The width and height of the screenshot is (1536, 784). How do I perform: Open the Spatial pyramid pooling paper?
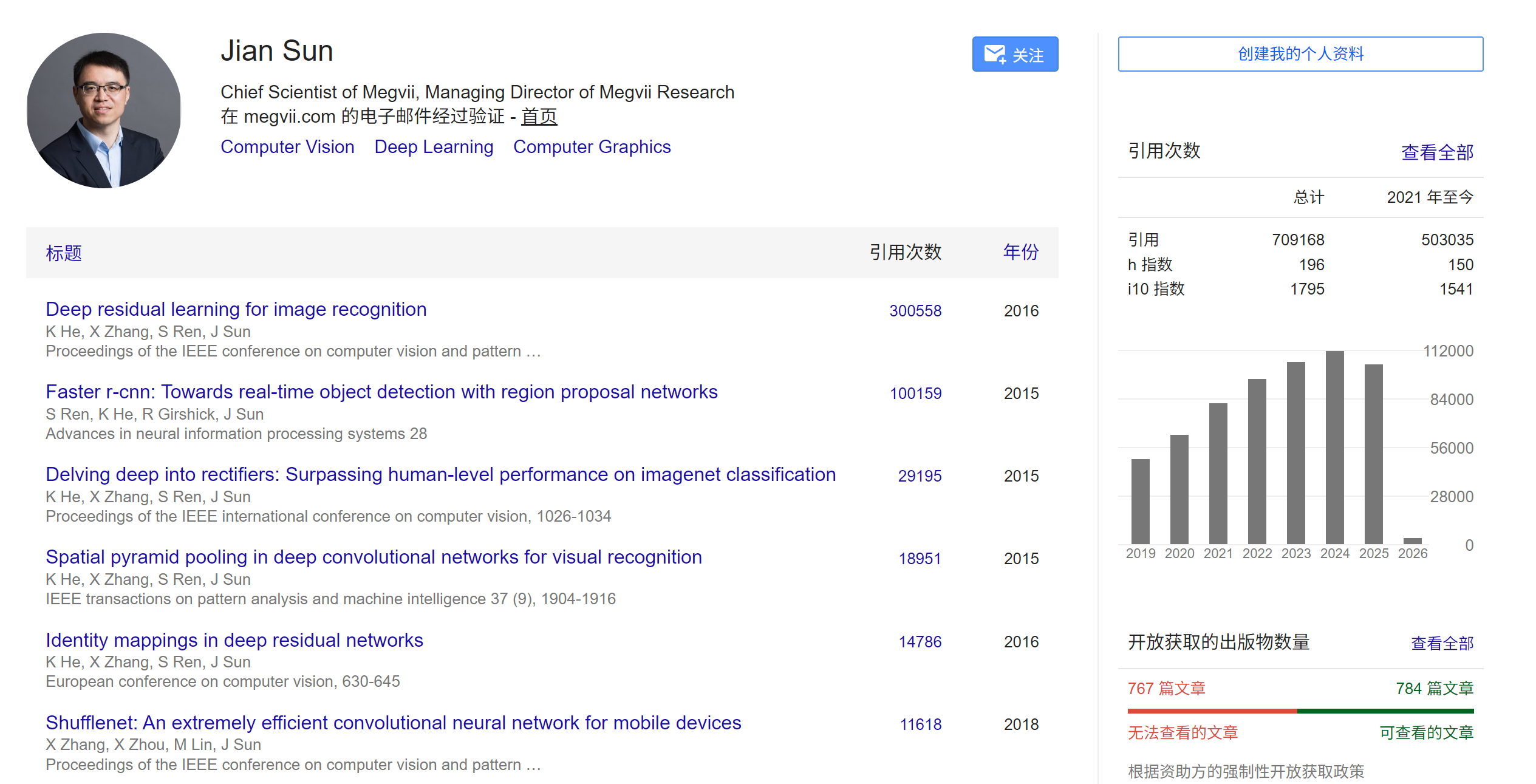pos(374,557)
